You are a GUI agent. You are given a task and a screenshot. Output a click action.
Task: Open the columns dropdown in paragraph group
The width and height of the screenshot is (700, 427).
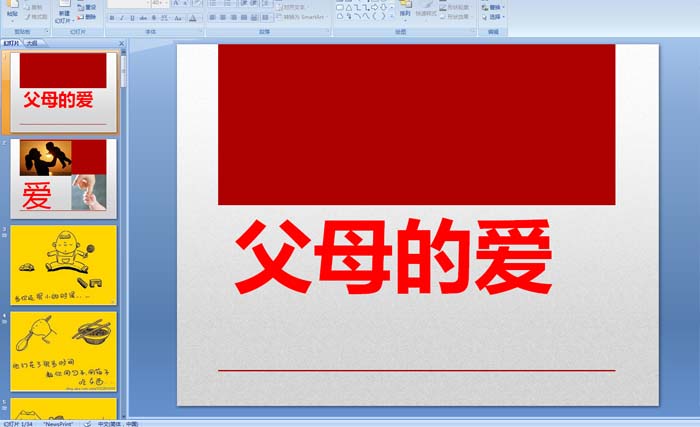tap(266, 17)
